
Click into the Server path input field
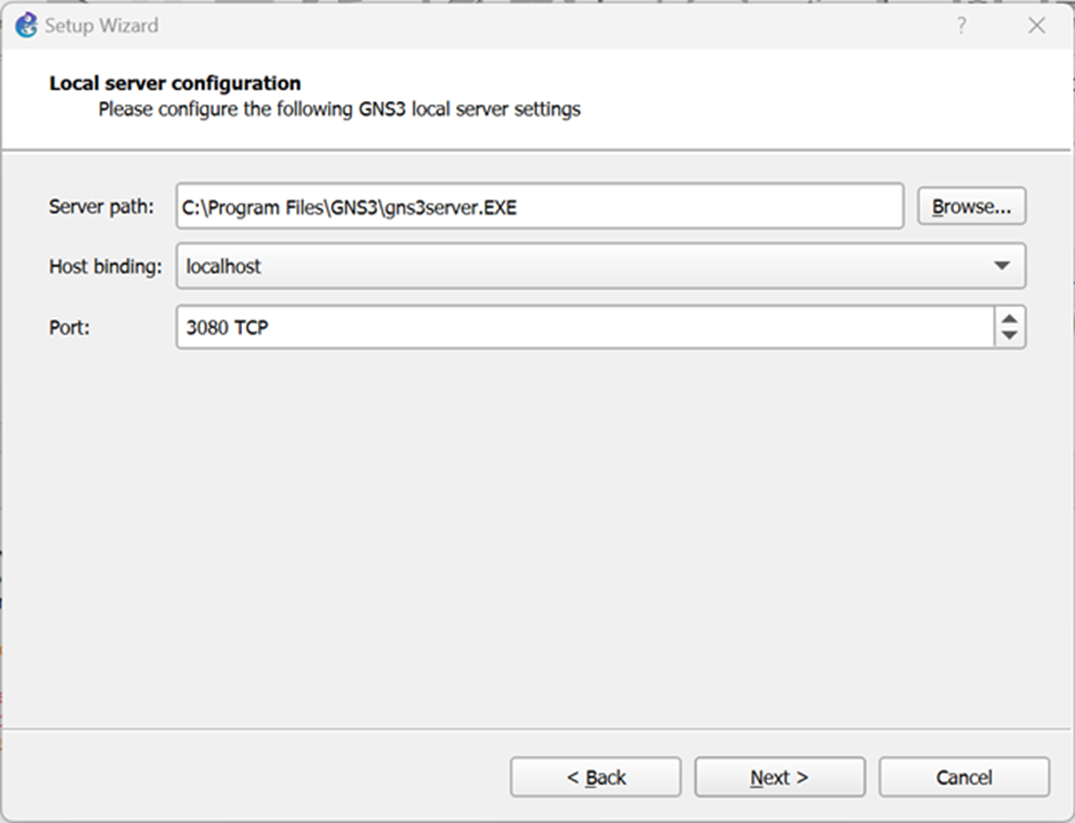(540, 206)
